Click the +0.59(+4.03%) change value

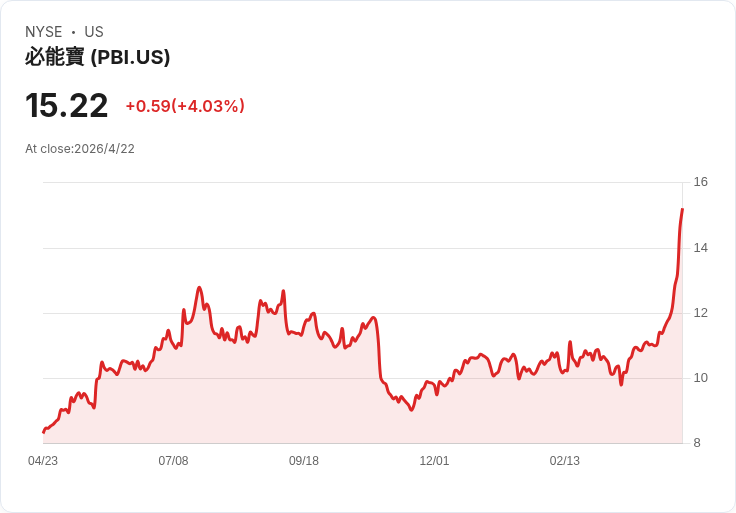click(x=185, y=106)
